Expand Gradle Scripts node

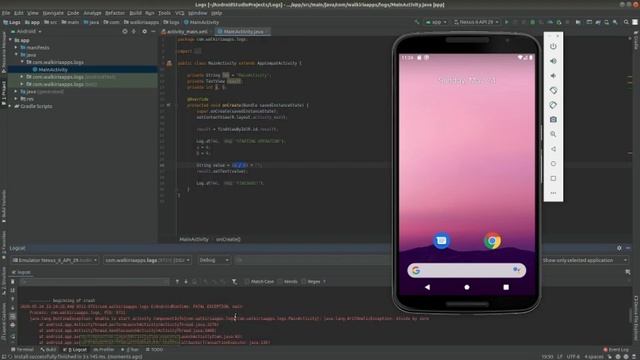coord(11,106)
